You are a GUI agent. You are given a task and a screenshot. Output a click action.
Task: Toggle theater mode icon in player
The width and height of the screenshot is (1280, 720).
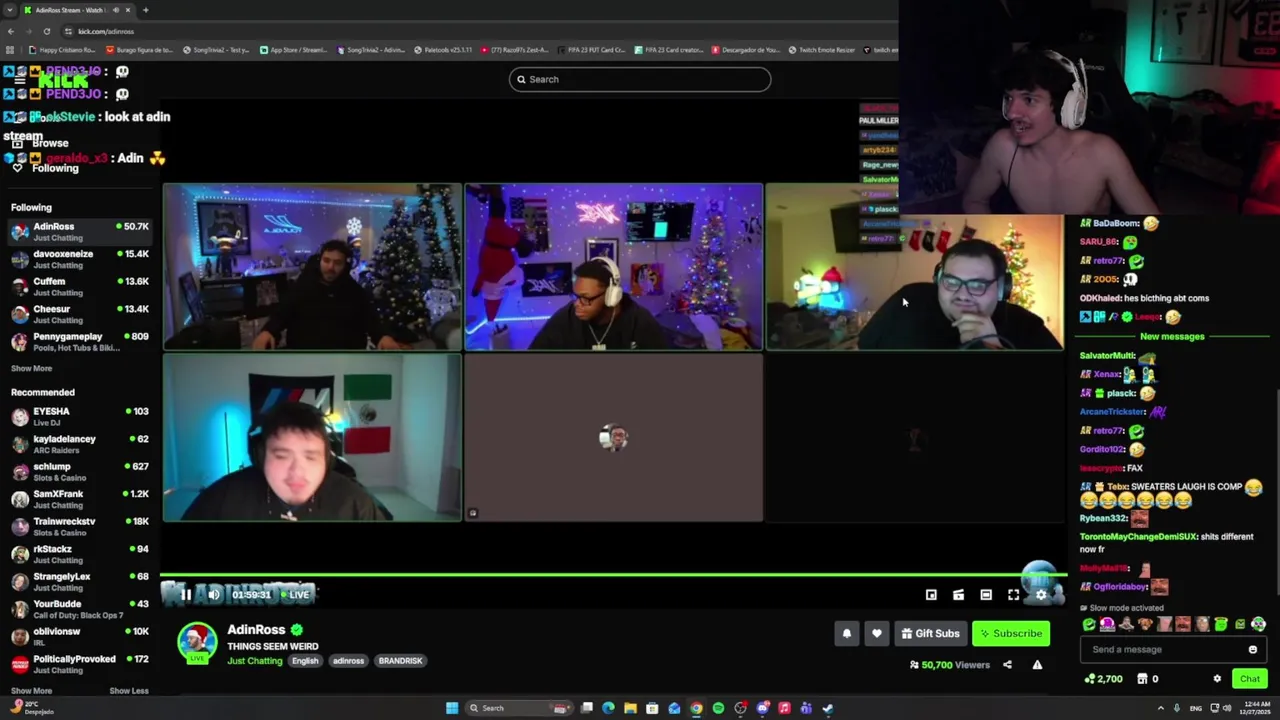point(986,595)
